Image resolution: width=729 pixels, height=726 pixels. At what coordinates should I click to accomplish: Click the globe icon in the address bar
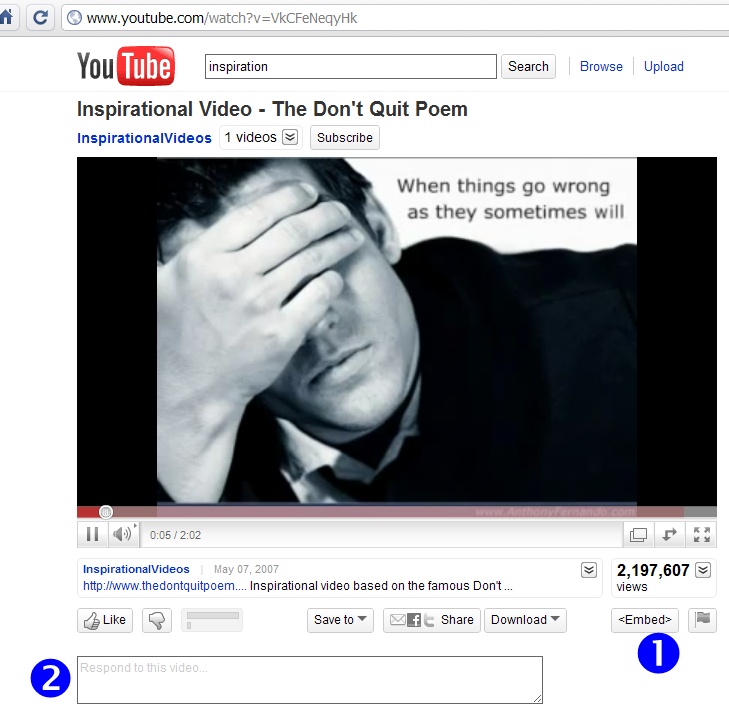point(74,18)
